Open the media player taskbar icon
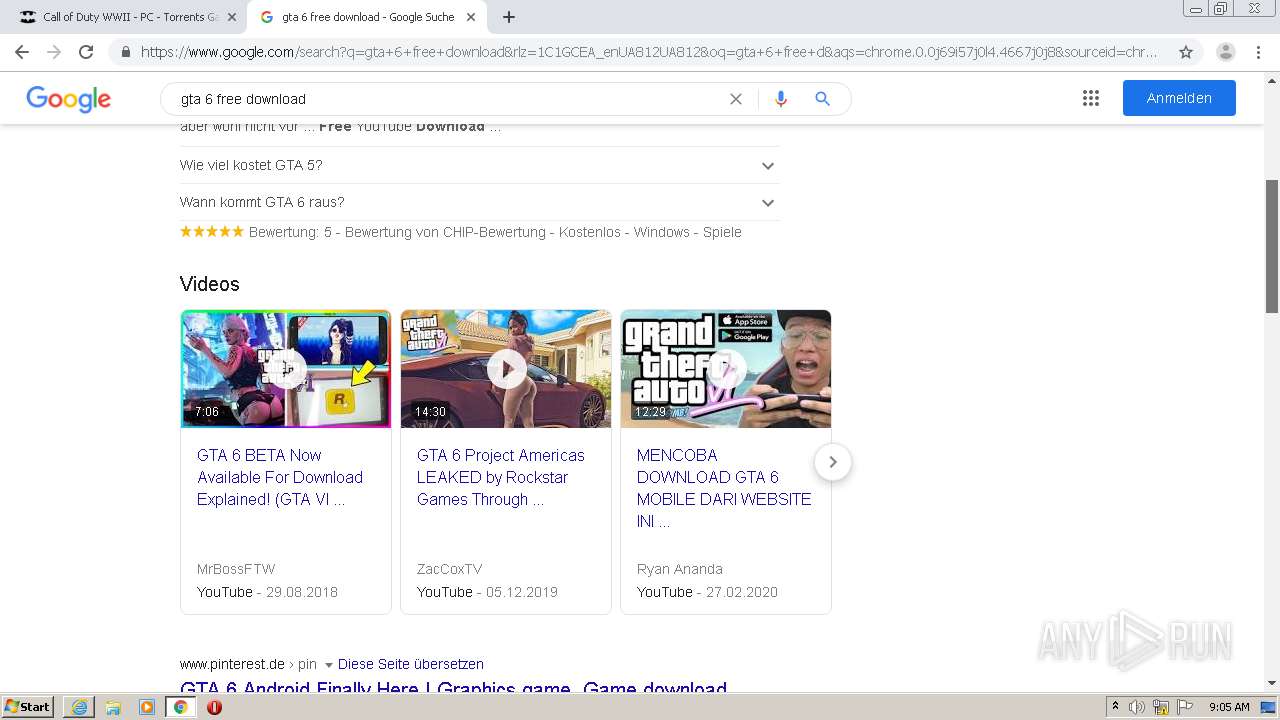This screenshot has width=1280, height=720. [x=147, y=707]
